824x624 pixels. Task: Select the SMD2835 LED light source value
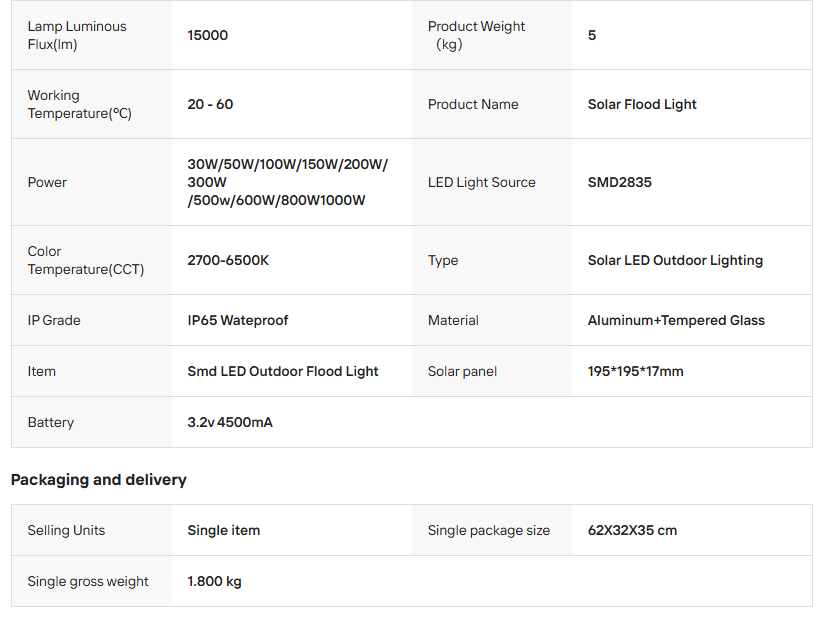click(x=619, y=182)
